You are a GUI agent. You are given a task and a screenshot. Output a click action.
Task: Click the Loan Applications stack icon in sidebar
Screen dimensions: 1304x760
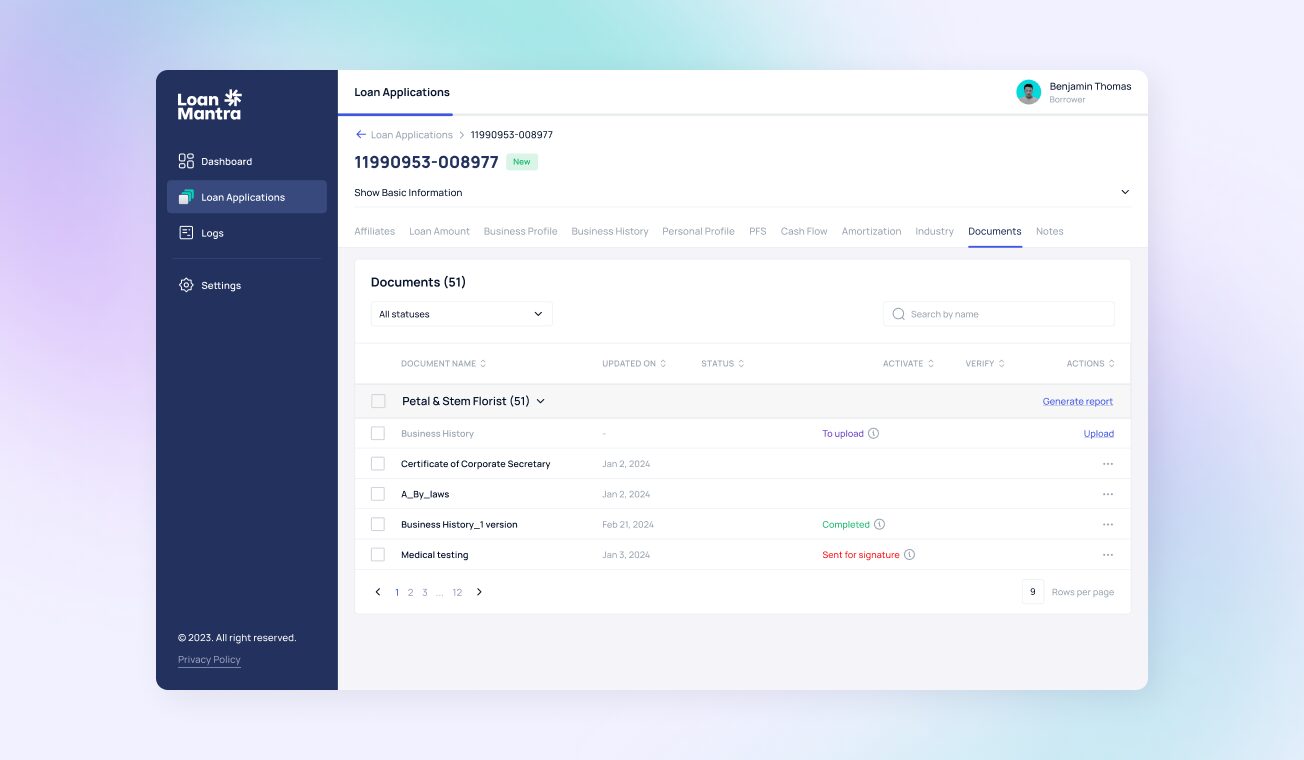[187, 196]
